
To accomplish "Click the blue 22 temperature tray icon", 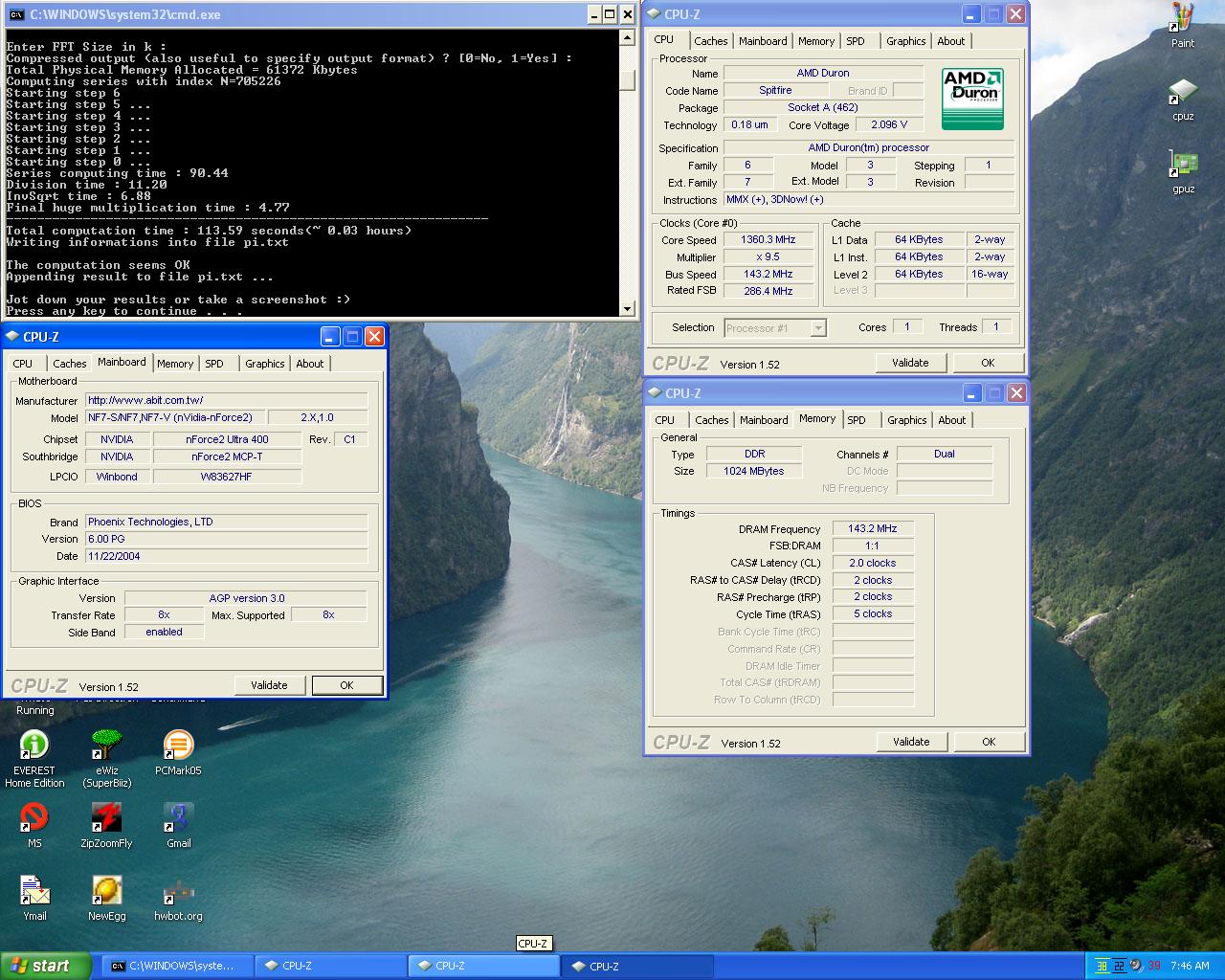I will (1118, 966).
